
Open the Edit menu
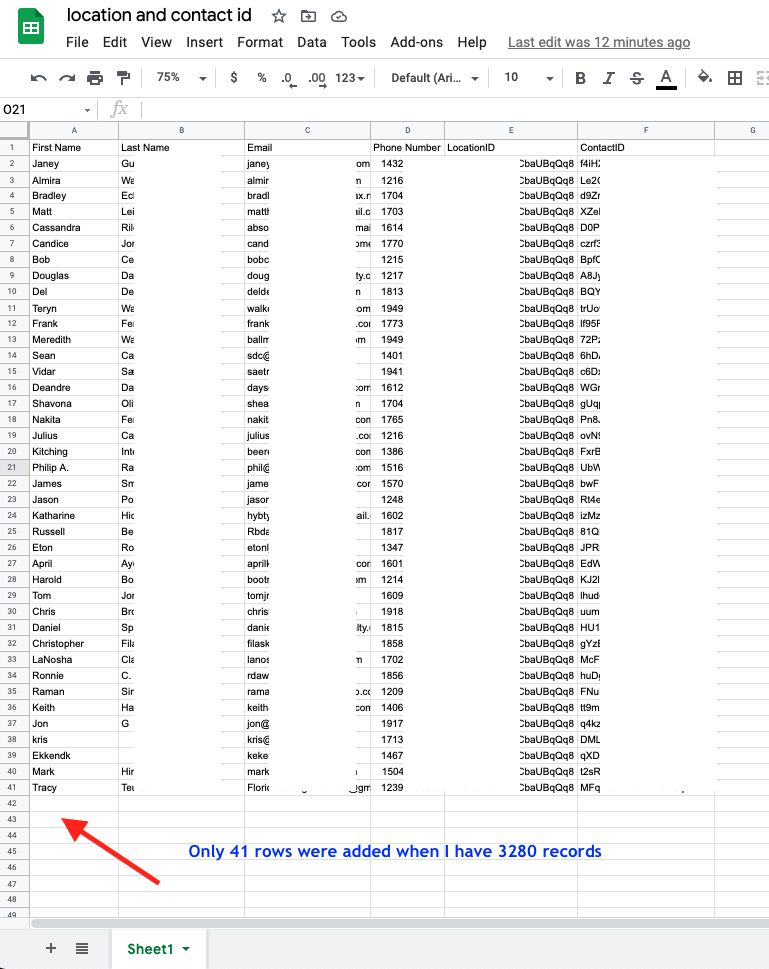pyautogui.click(x=115, y=42)
